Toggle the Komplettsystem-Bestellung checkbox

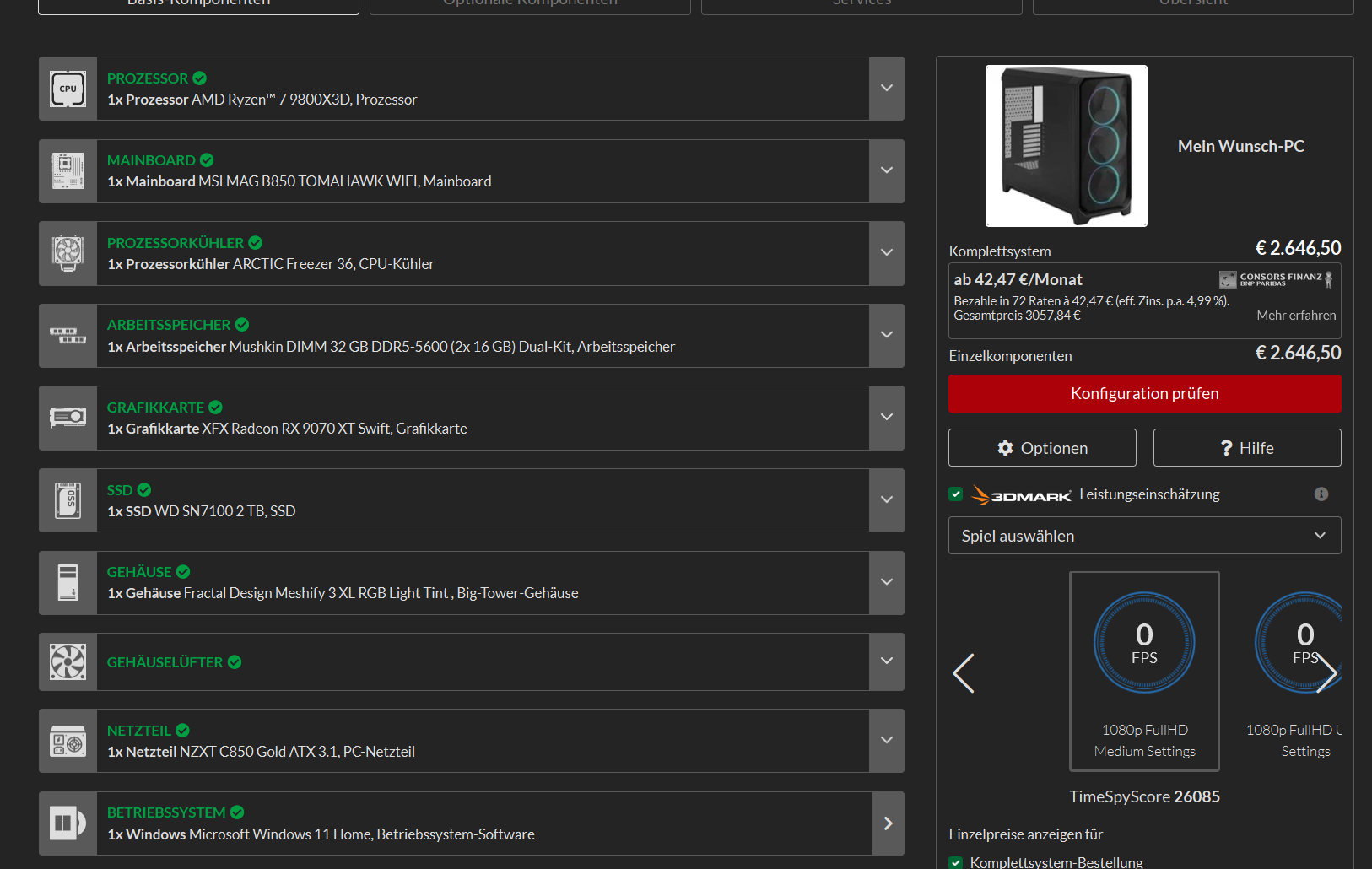point(956,863)
